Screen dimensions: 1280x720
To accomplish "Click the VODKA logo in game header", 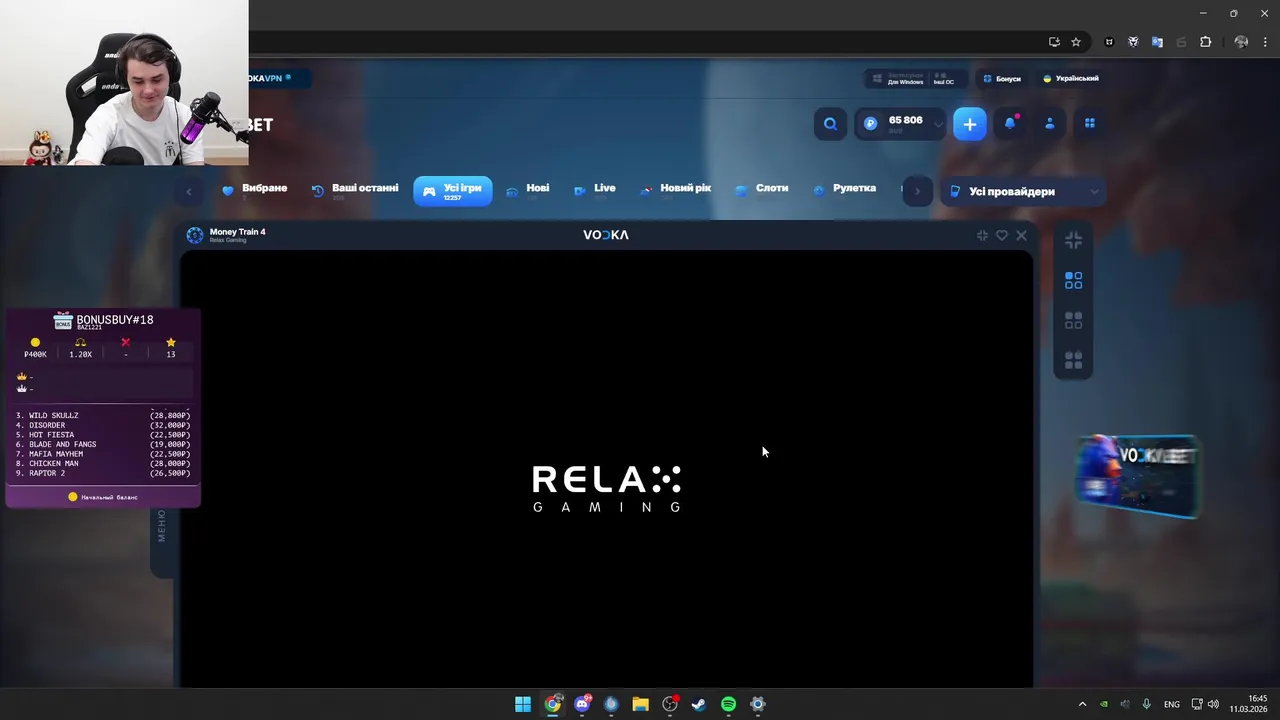I will (x=606, y=235).
